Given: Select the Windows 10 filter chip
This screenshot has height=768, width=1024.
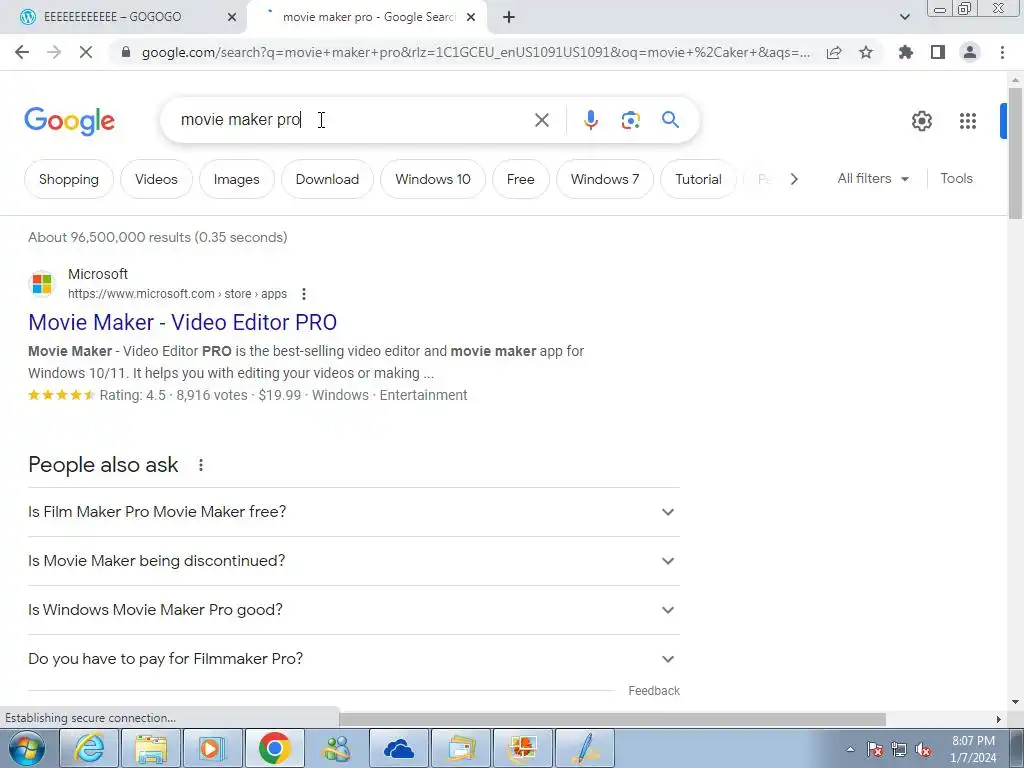Looking at the screenshot, I should pos(432,179).
